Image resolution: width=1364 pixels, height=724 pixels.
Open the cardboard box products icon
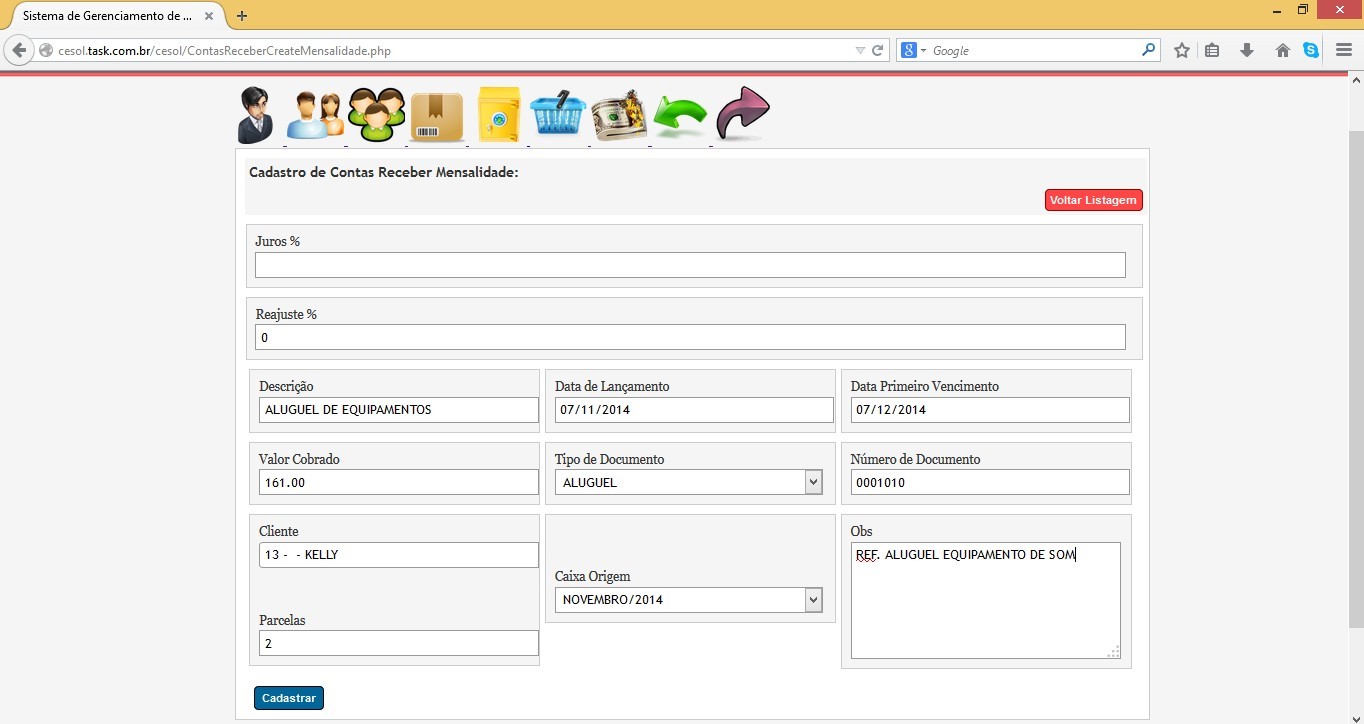tap(437, 117)
